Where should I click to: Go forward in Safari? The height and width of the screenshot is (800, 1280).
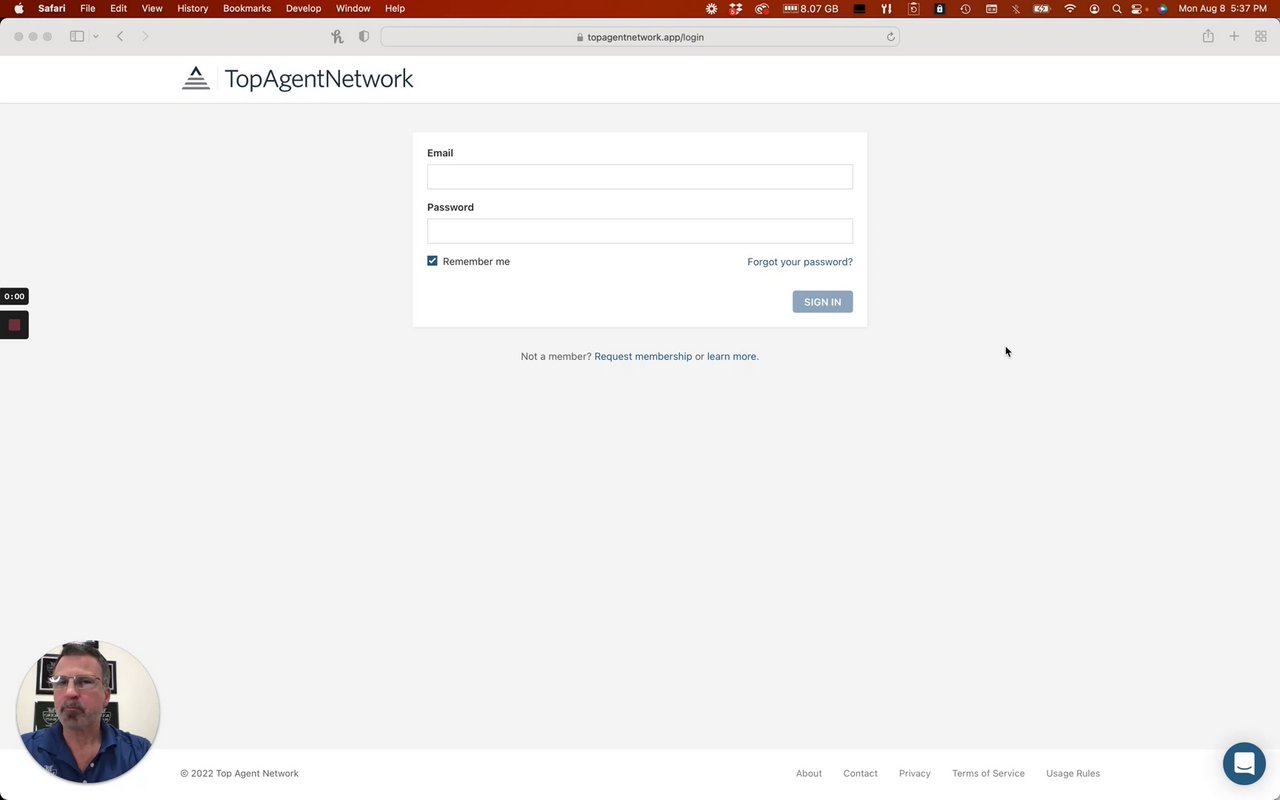(145, 37)
